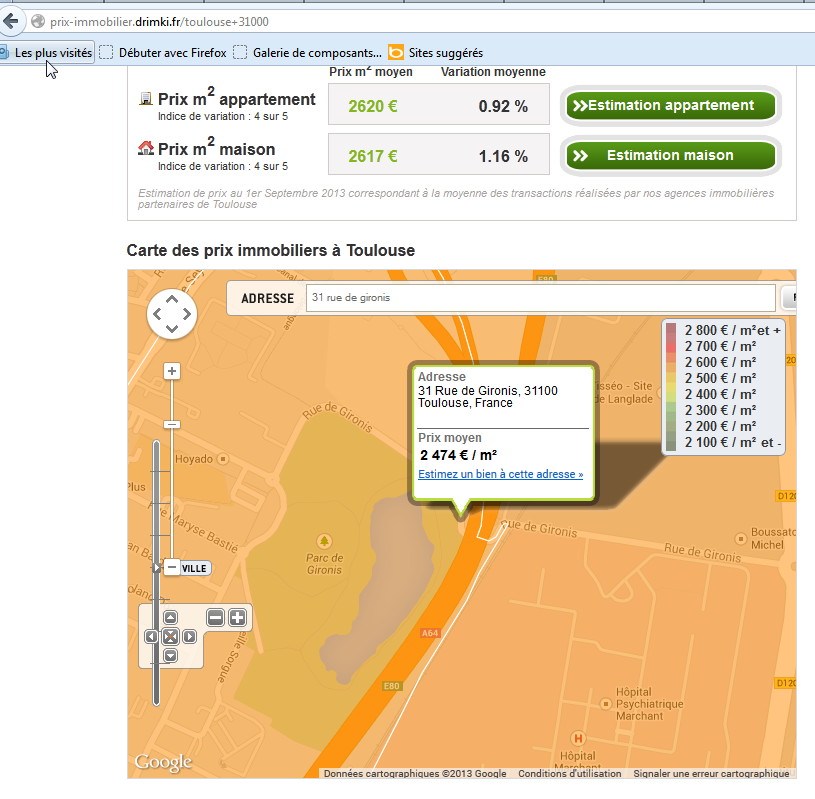The height and width of the screenshot is (799, 815).
Task: Click the round map pan compass control
Action: coord(172,314)
